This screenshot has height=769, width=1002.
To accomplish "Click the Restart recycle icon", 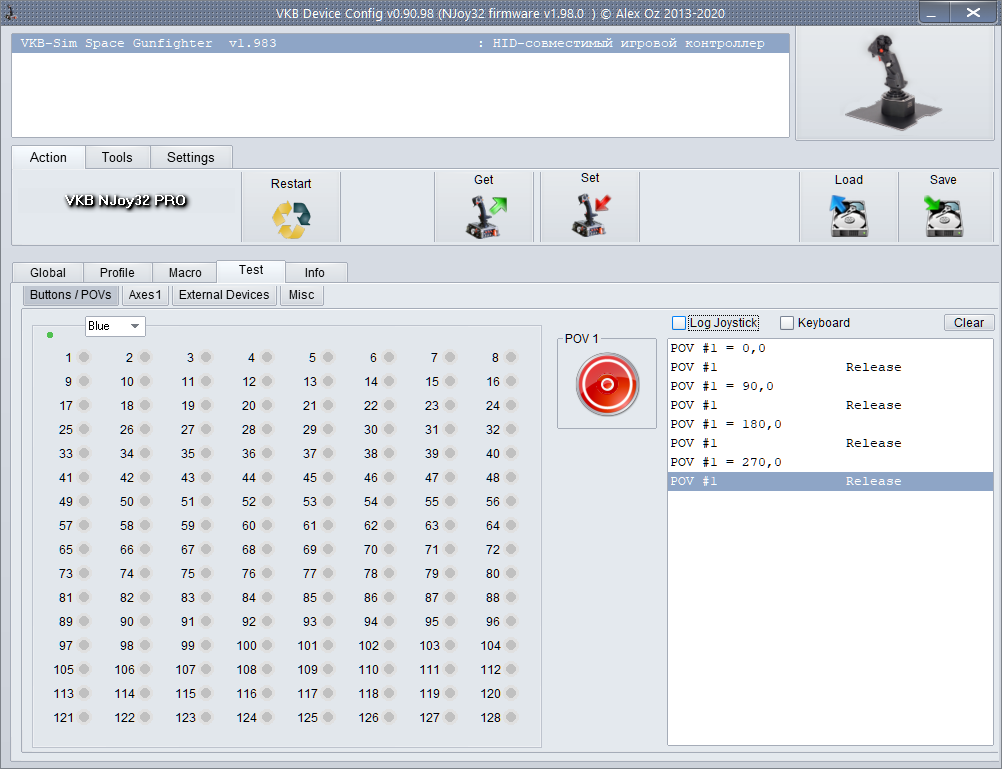I will pos(291,219).
